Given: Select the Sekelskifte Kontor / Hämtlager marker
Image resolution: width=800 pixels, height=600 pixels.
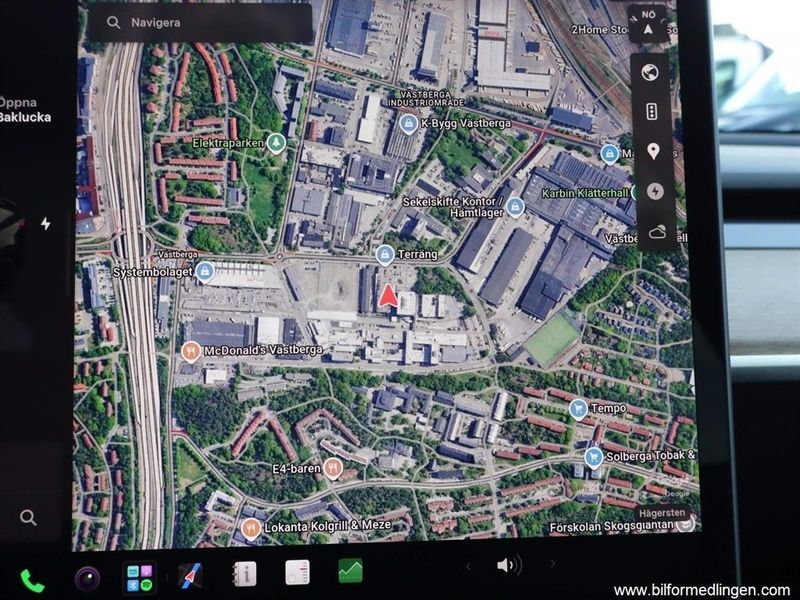Looking at the screenshot, I should click(x=515, y=207).
